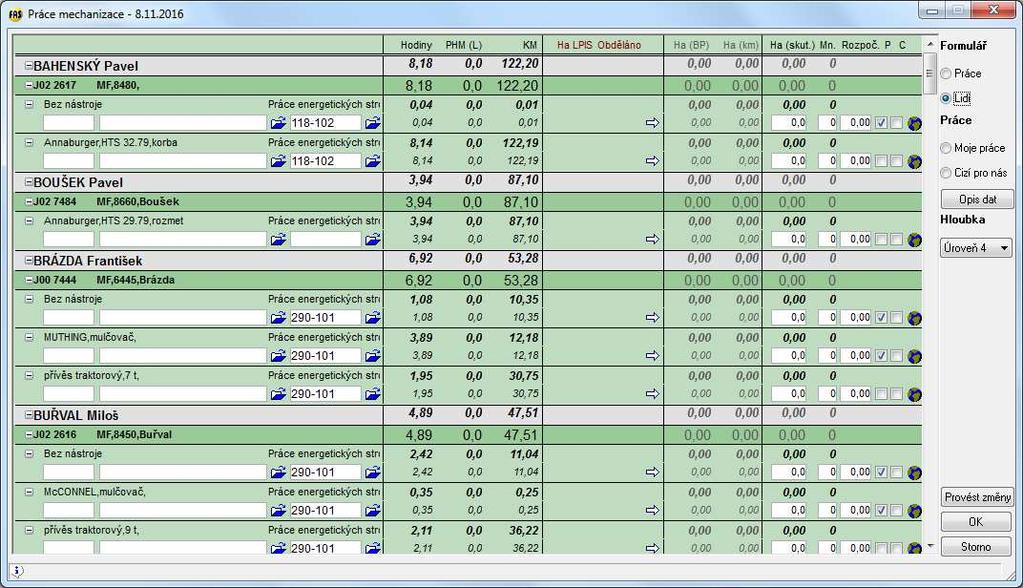
Task: Collapse the J00 7444 MF,6445,Brázda node
Action: tap(29, 280)
